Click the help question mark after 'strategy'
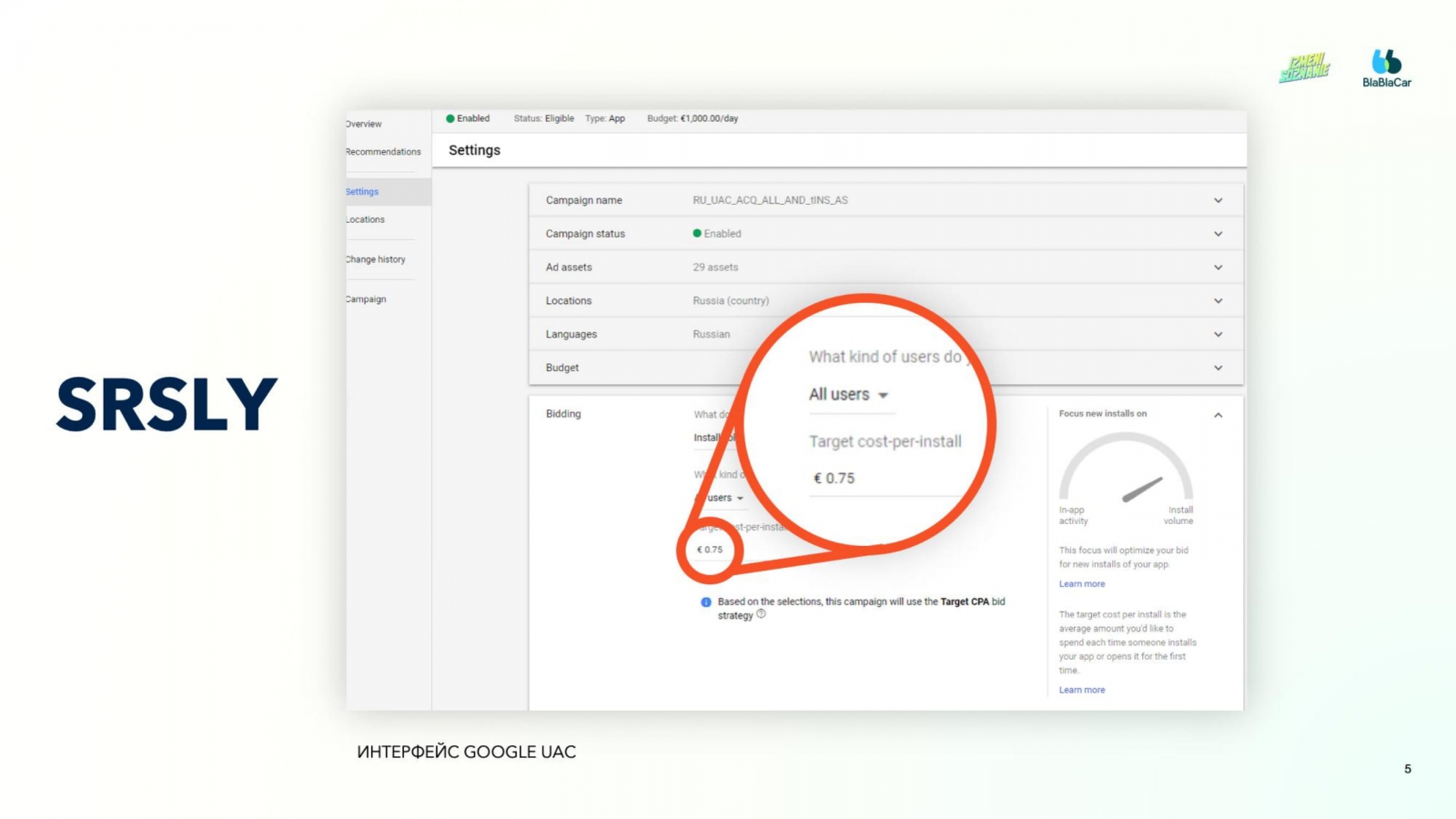Viewport: 1456px width, 819px height. (762, 614)
